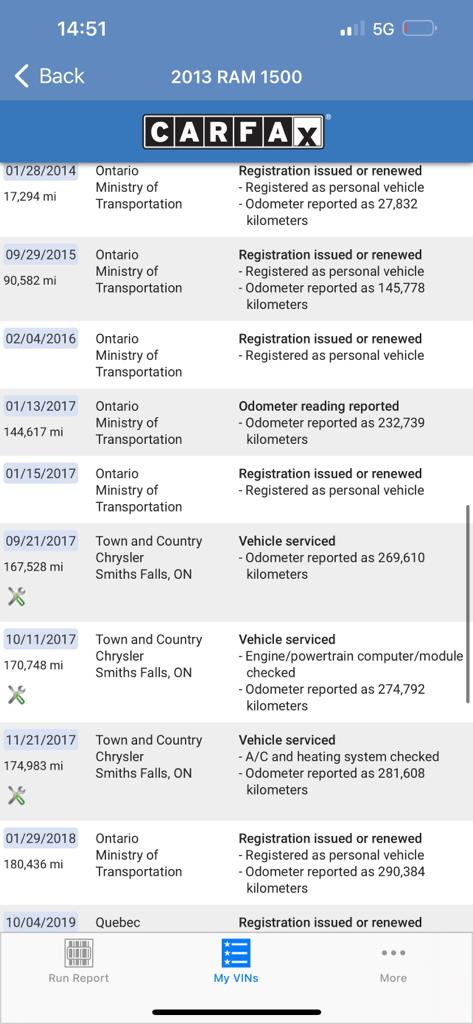Switch to the My VINs tab
This screenshot has height=1024, width=473.
[x=236, y=961]
